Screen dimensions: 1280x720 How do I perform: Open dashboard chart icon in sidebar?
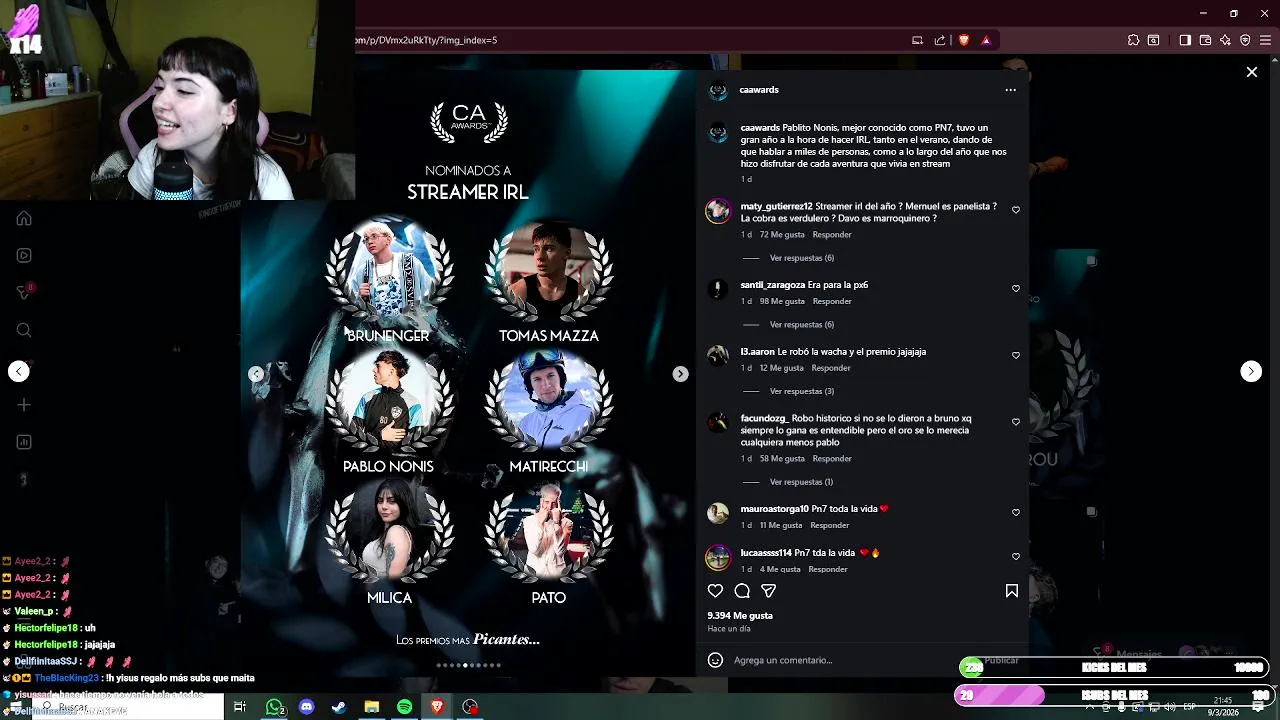point(24,442)
